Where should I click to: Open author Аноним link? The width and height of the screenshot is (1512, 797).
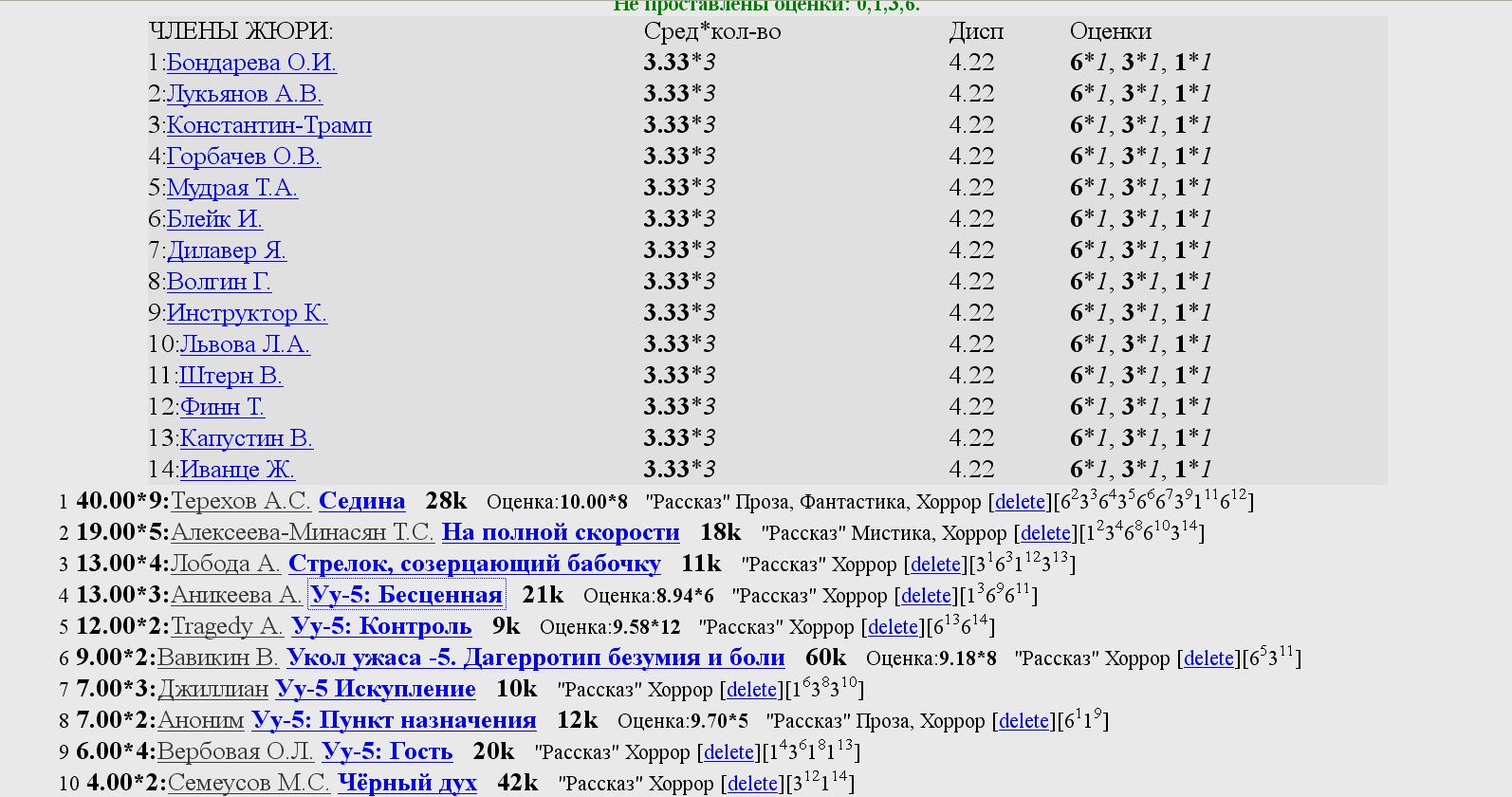[201, 720]
